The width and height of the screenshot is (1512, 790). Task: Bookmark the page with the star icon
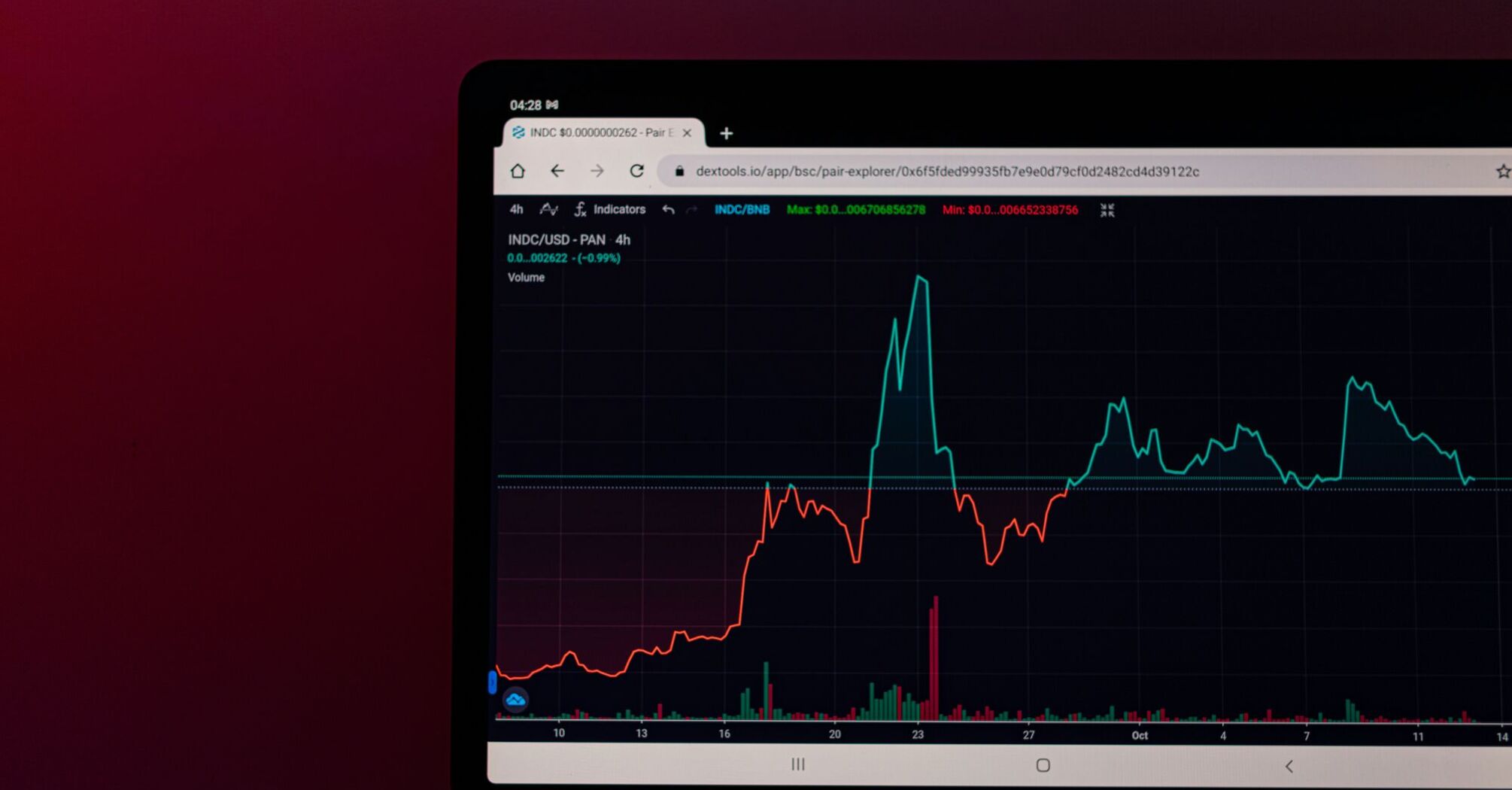1503,172
